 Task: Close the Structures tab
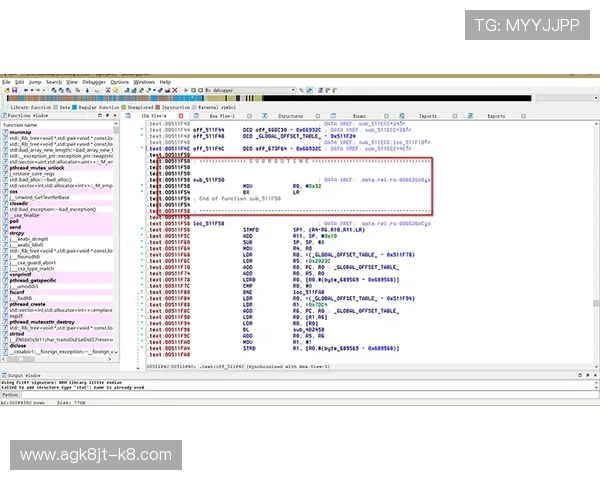coord(318,116)
